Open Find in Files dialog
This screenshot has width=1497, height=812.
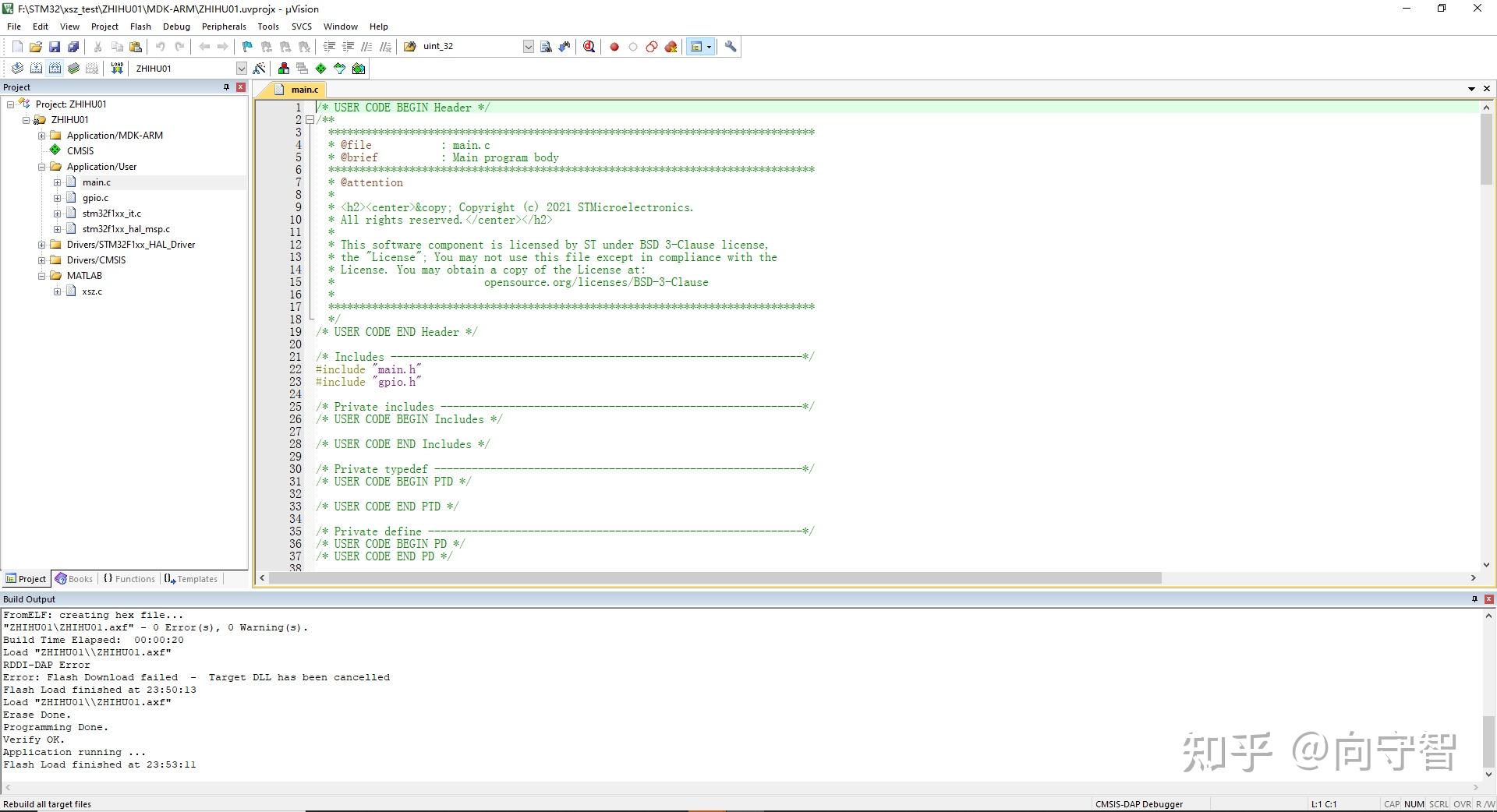[x=545, y=47]
